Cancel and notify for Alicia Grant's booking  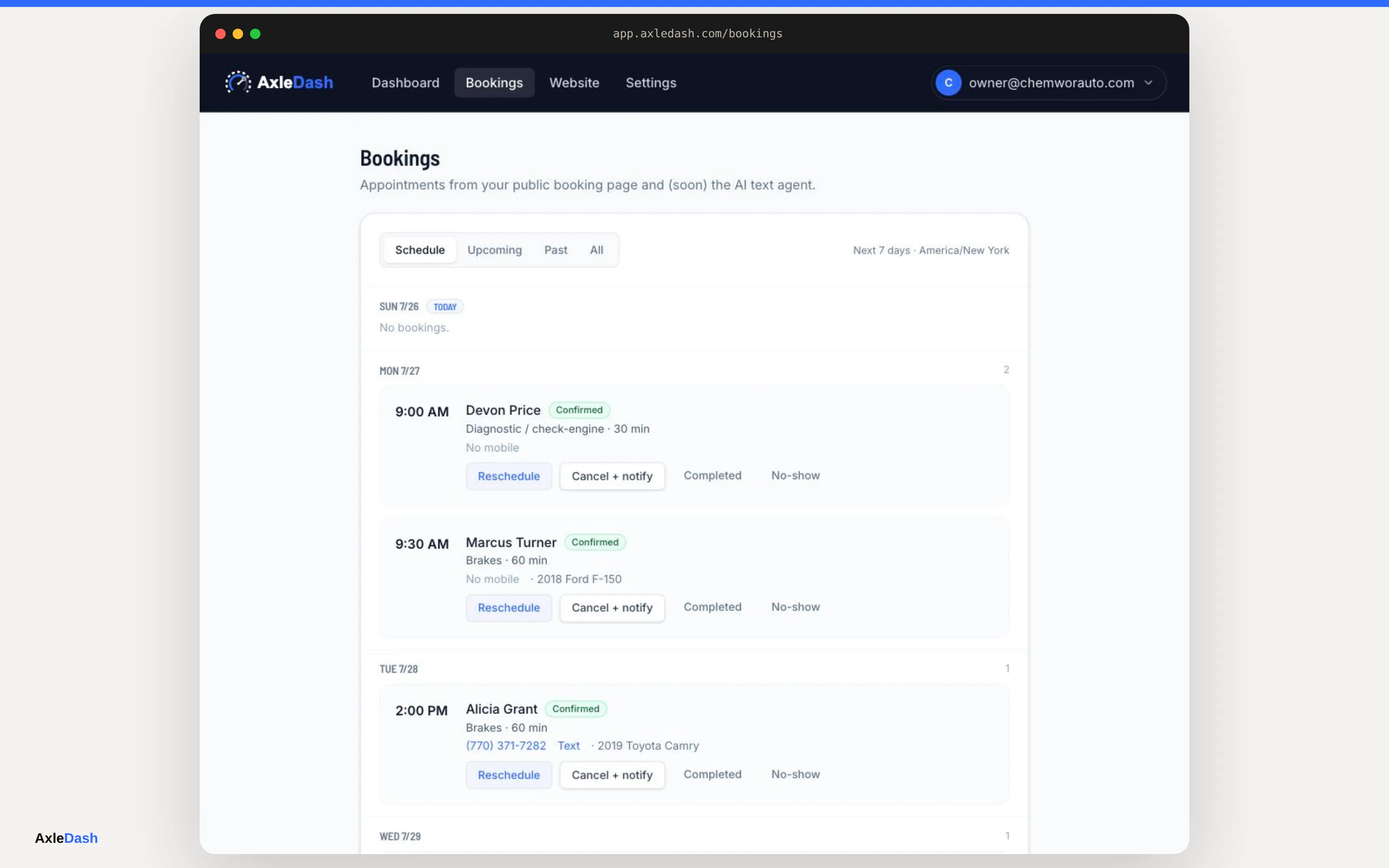tap(612, 775)
